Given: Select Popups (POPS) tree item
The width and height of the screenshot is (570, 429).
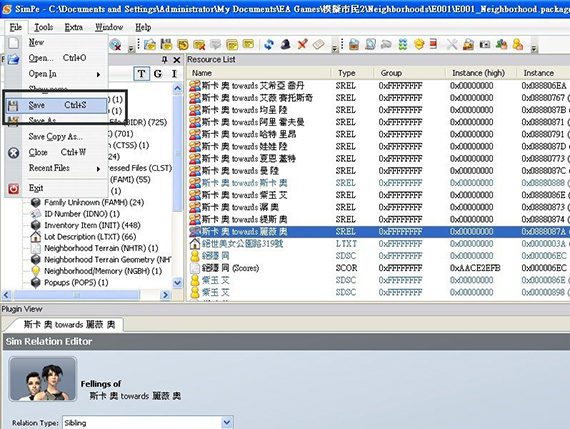Looking at the screenshot, I should [x=76, y=282].
